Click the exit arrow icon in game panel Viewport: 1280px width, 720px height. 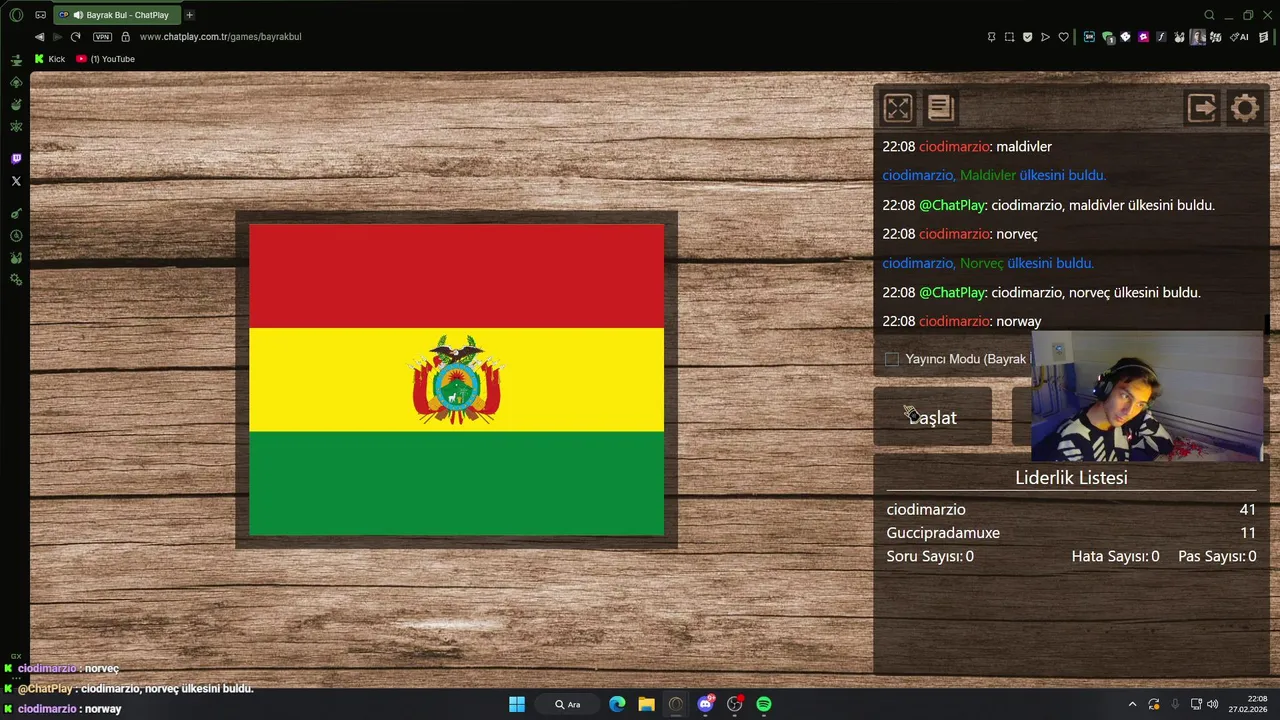click(x=1202, y=108)
